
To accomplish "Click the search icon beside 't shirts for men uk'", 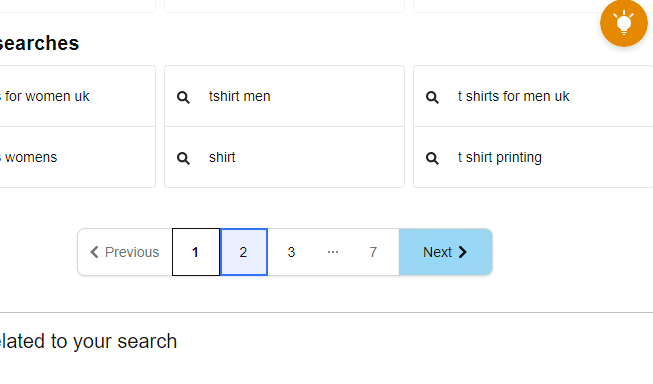I will pos(432,97).
